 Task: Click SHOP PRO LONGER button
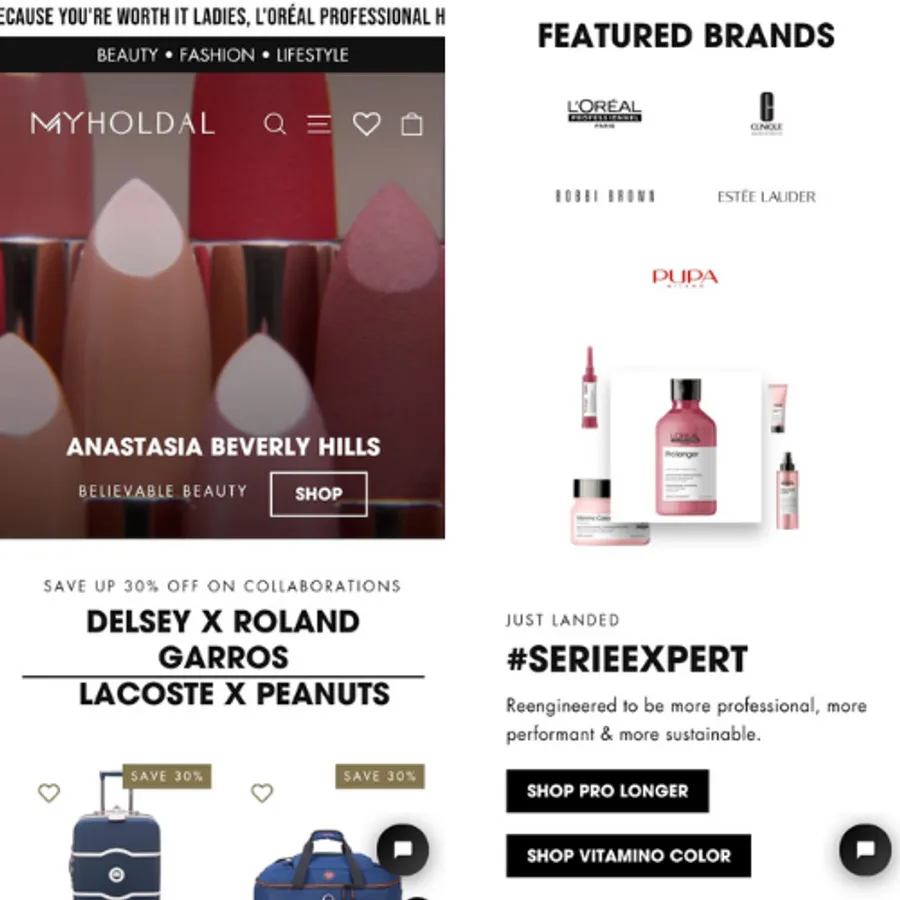[x=607, y=791]
